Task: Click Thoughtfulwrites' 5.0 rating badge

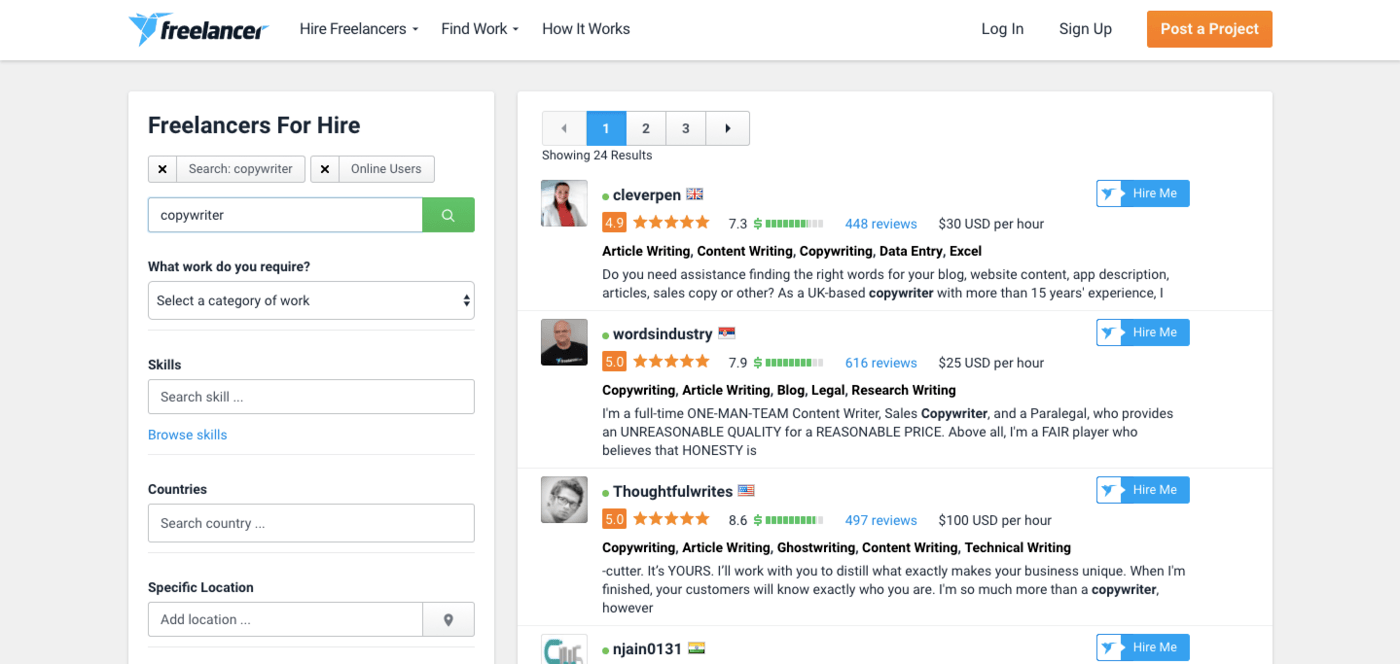Action: click(614, 519)
